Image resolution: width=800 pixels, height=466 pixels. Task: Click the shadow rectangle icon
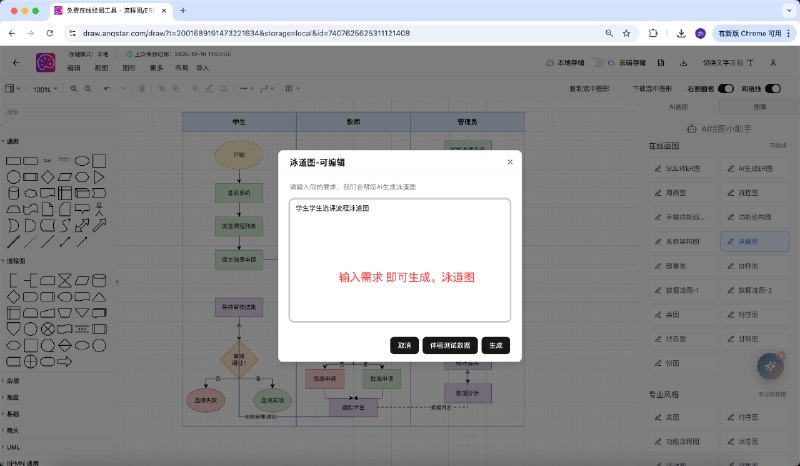(x=223, y=89)
